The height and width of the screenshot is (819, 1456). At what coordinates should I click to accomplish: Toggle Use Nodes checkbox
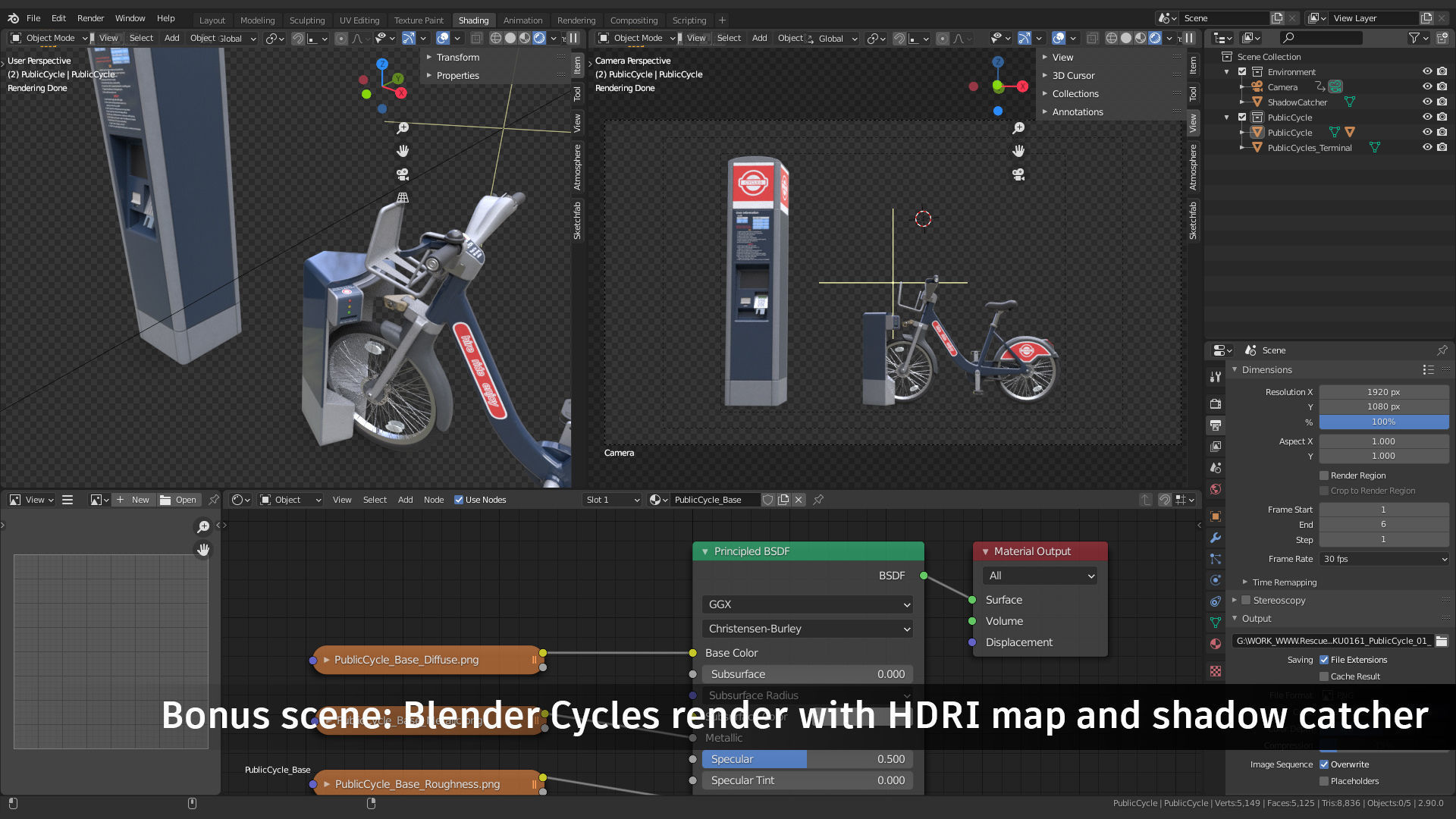458,500
